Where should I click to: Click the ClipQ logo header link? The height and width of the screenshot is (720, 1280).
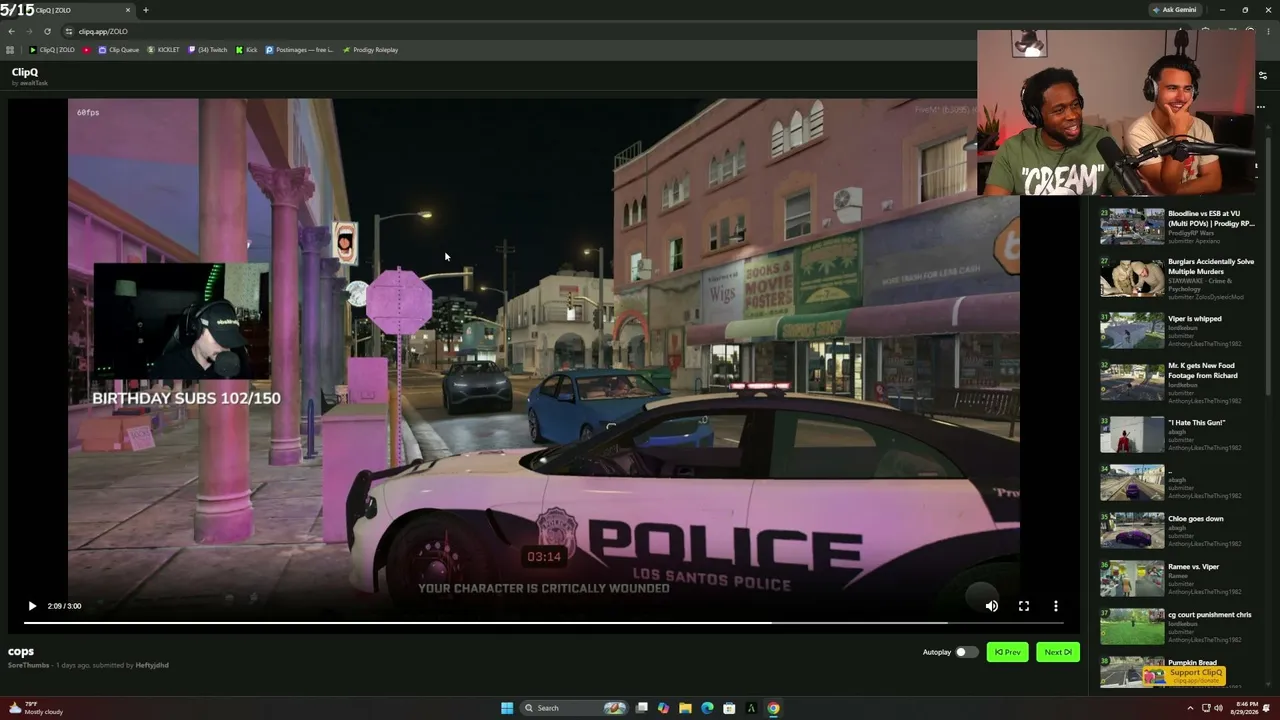(x=25, y=72)
